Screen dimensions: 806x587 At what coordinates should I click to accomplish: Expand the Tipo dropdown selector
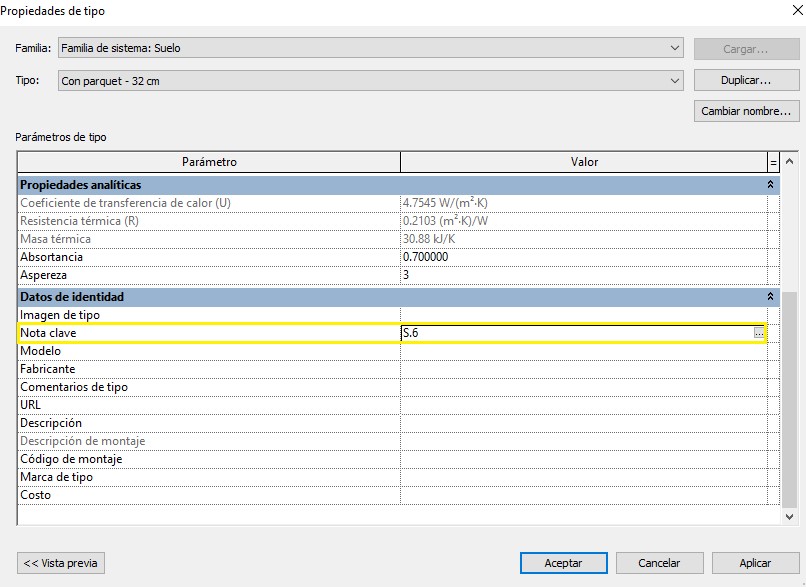tap(675, 81)
